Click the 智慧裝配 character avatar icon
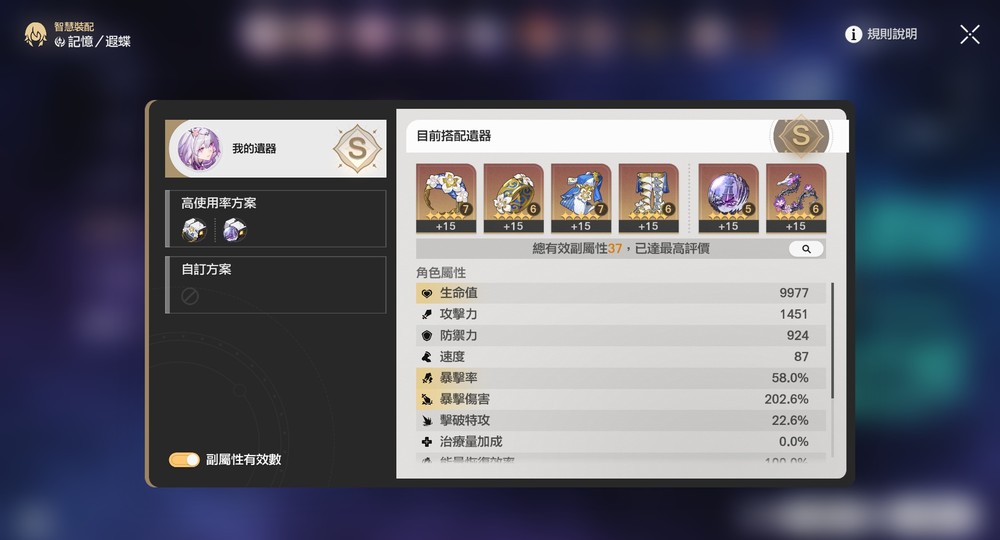This screenshot has height=540, width=1000. point(36,34)
